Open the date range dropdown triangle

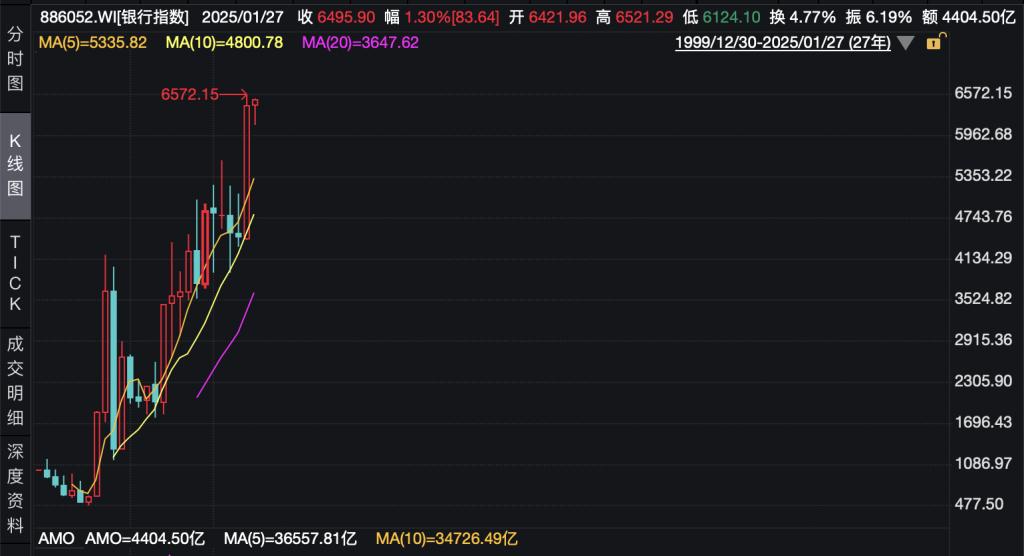[x=905, y=44]
